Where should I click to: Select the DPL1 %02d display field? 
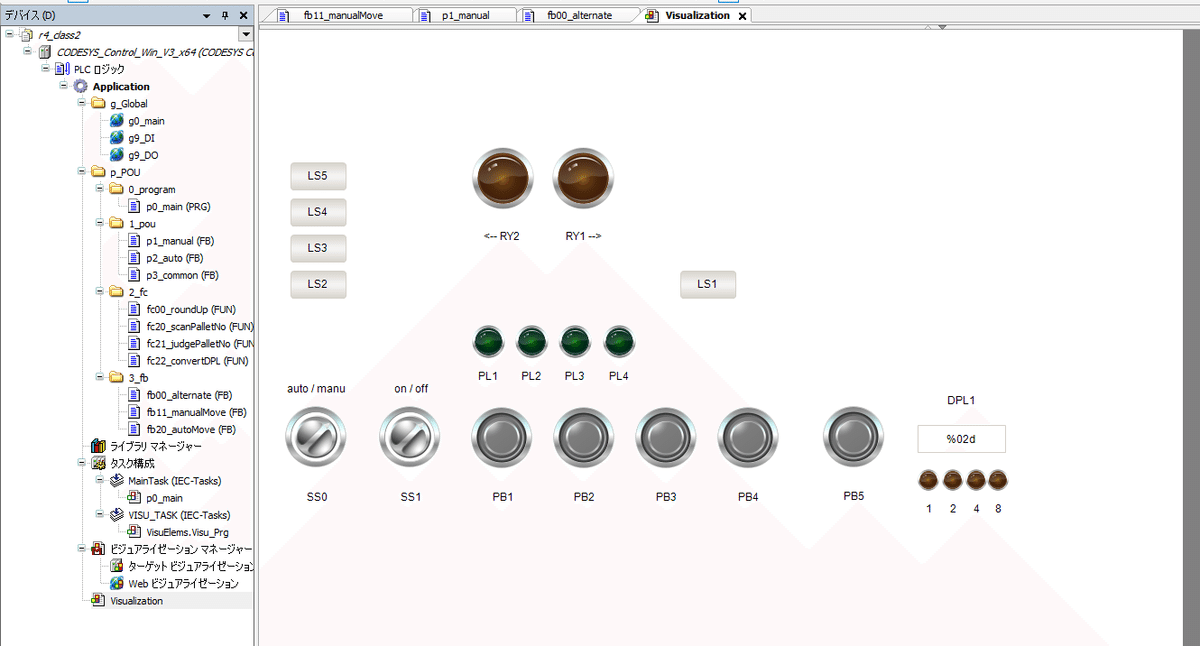click(962, 439)
